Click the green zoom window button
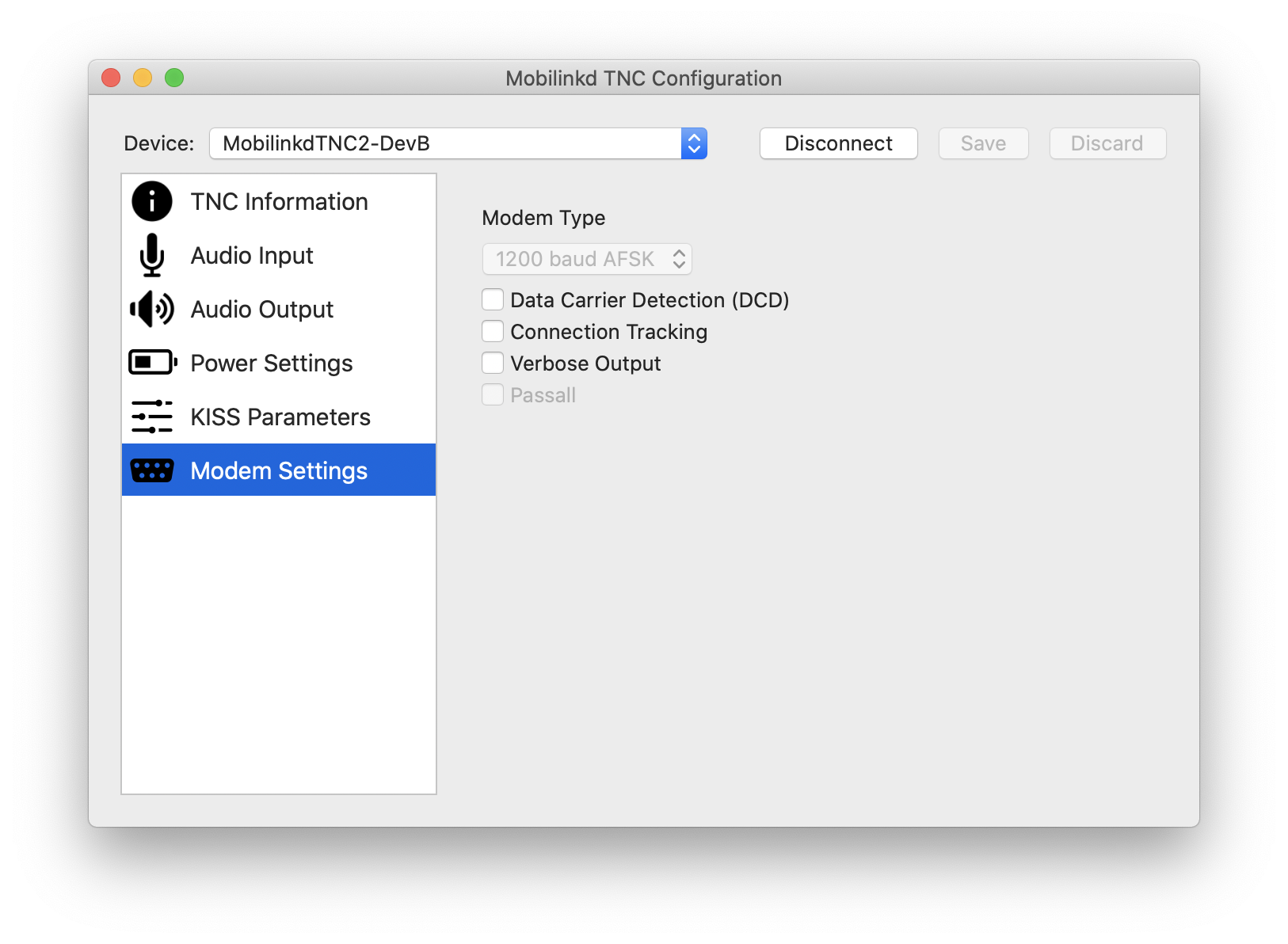This screenshot has height=944, width=1288. [174, 78]
